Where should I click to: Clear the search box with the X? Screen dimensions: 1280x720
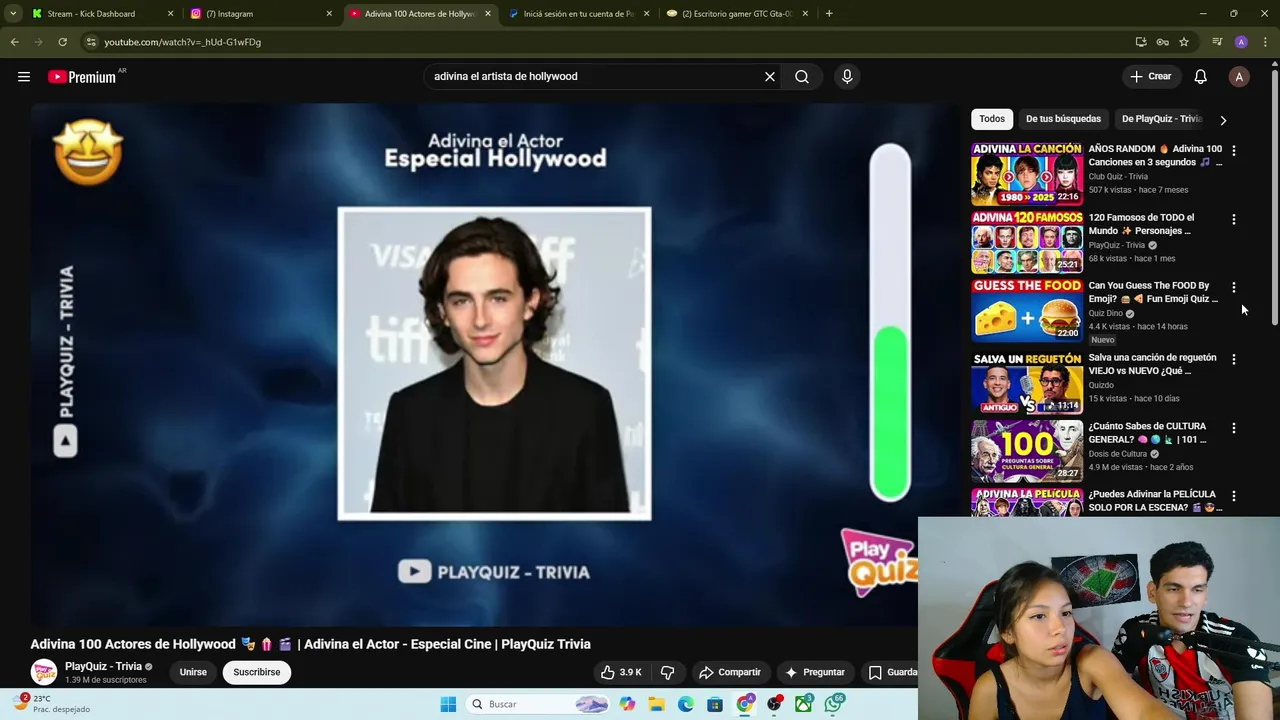click(x=770, y=76)
